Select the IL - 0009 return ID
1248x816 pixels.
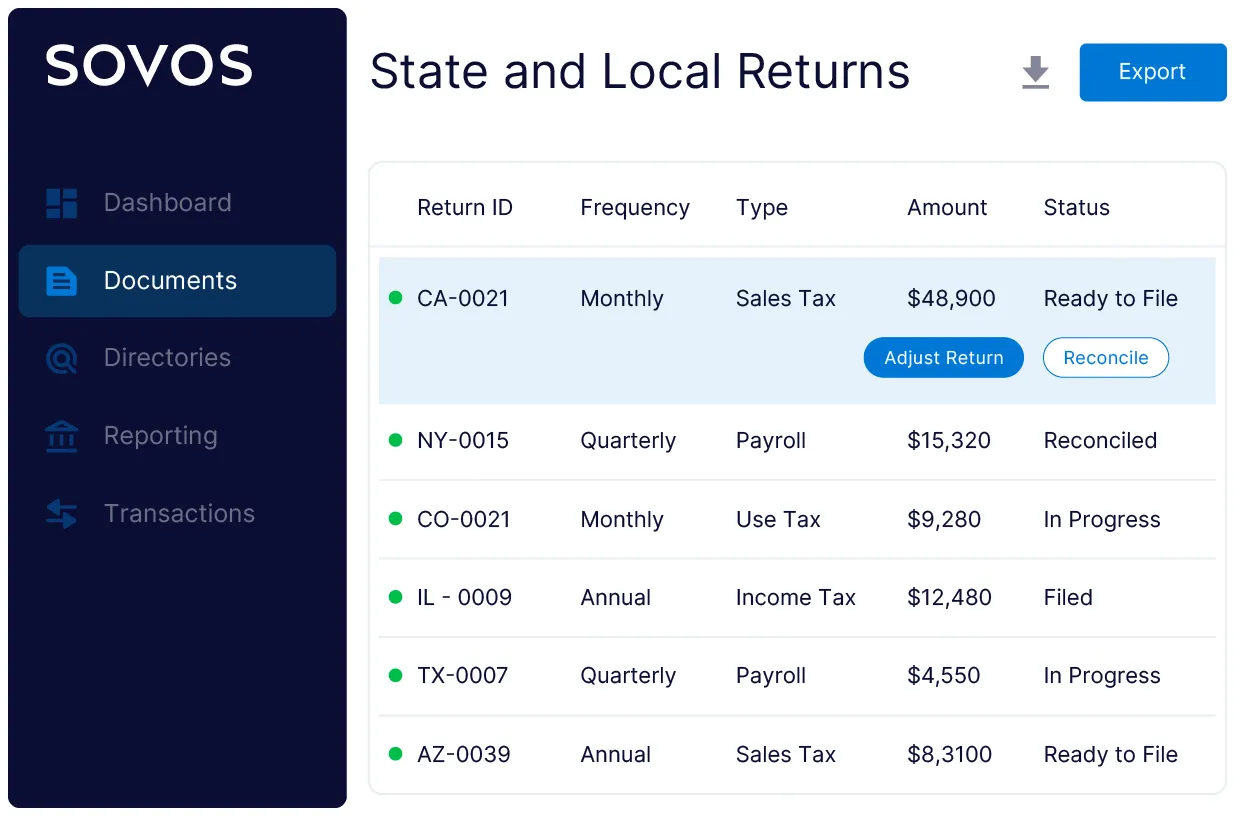[x=464, y=598]
